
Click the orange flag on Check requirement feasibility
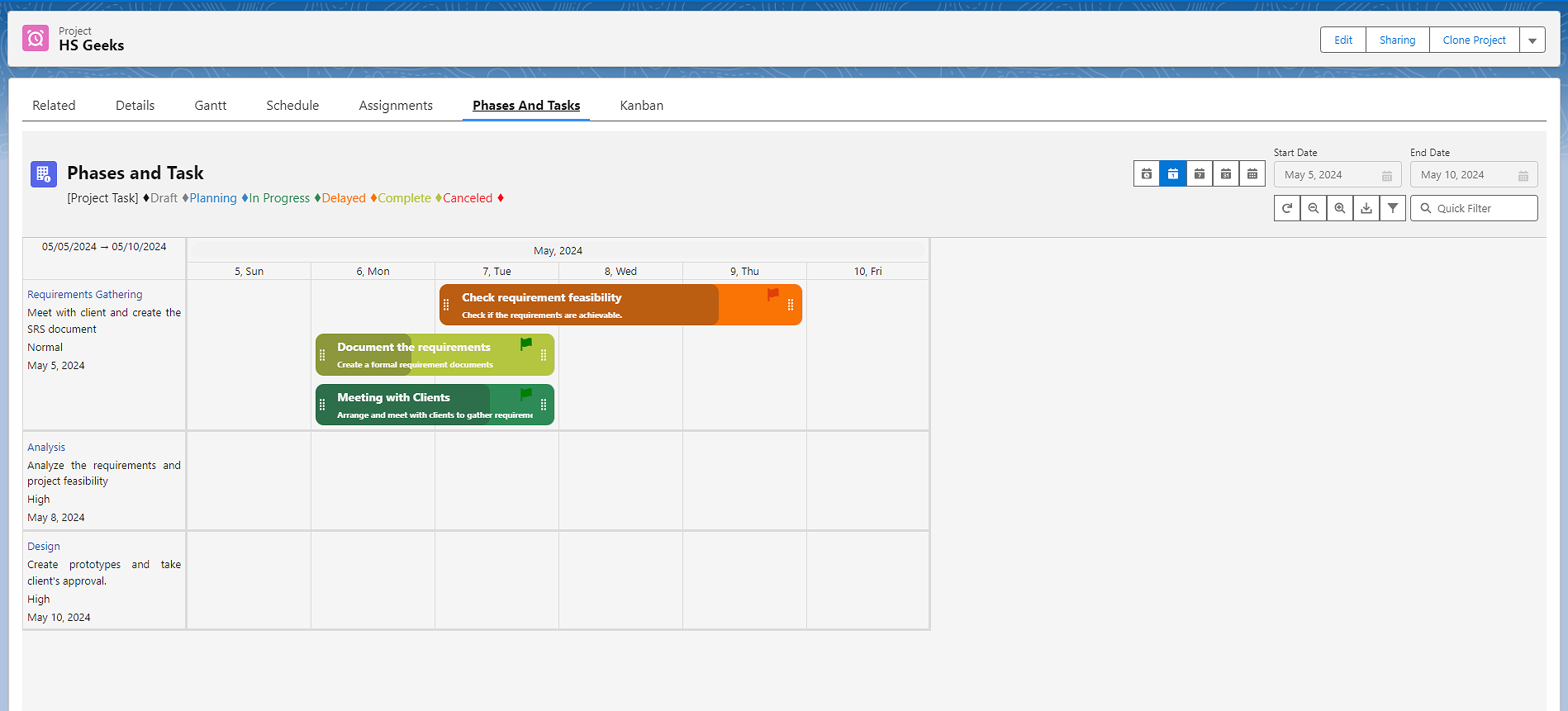pyautogui.click(x=772, y=294)
